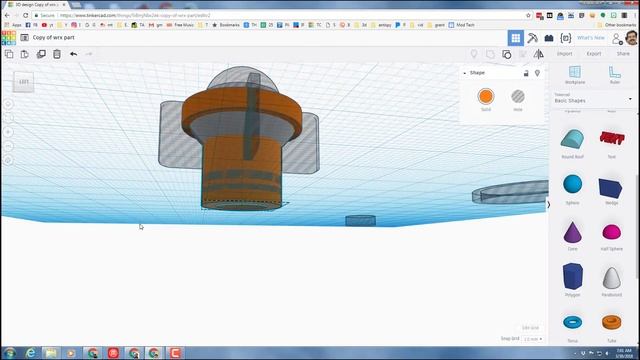Click the Import button
The width and height of the screenshot is (640, 360).
click(564, 54)
